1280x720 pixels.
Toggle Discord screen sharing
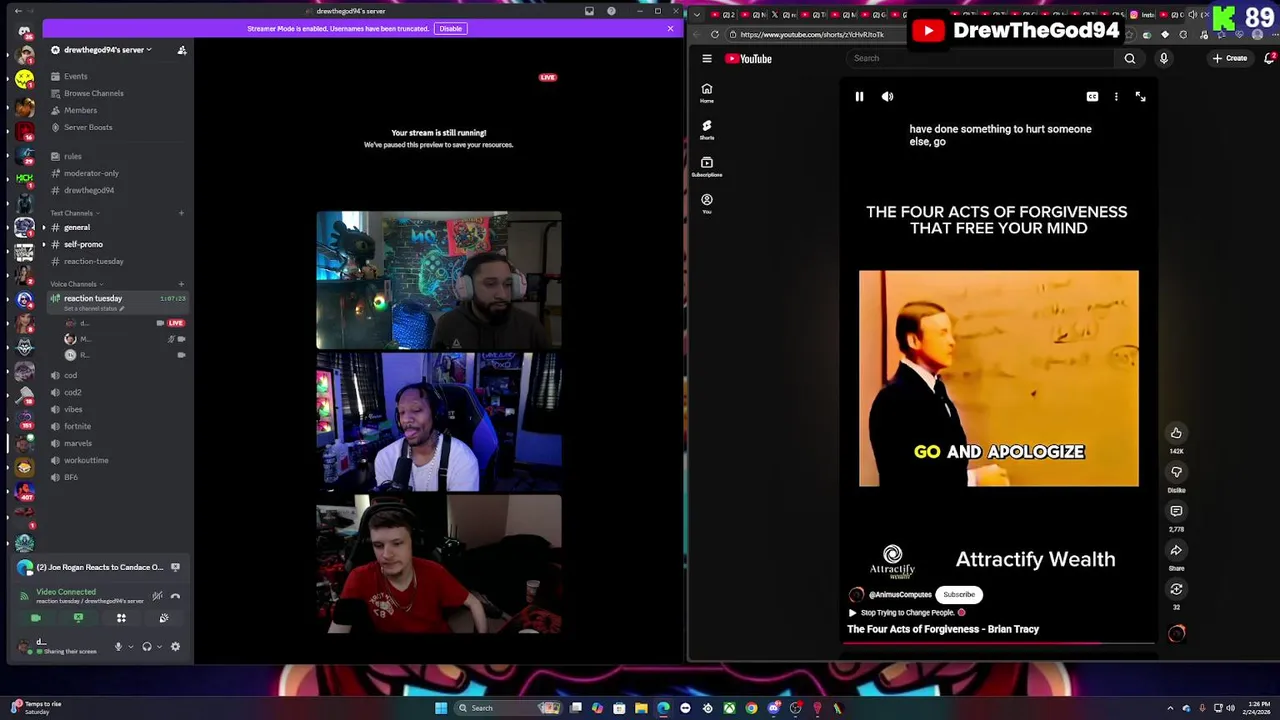point(78,618)
